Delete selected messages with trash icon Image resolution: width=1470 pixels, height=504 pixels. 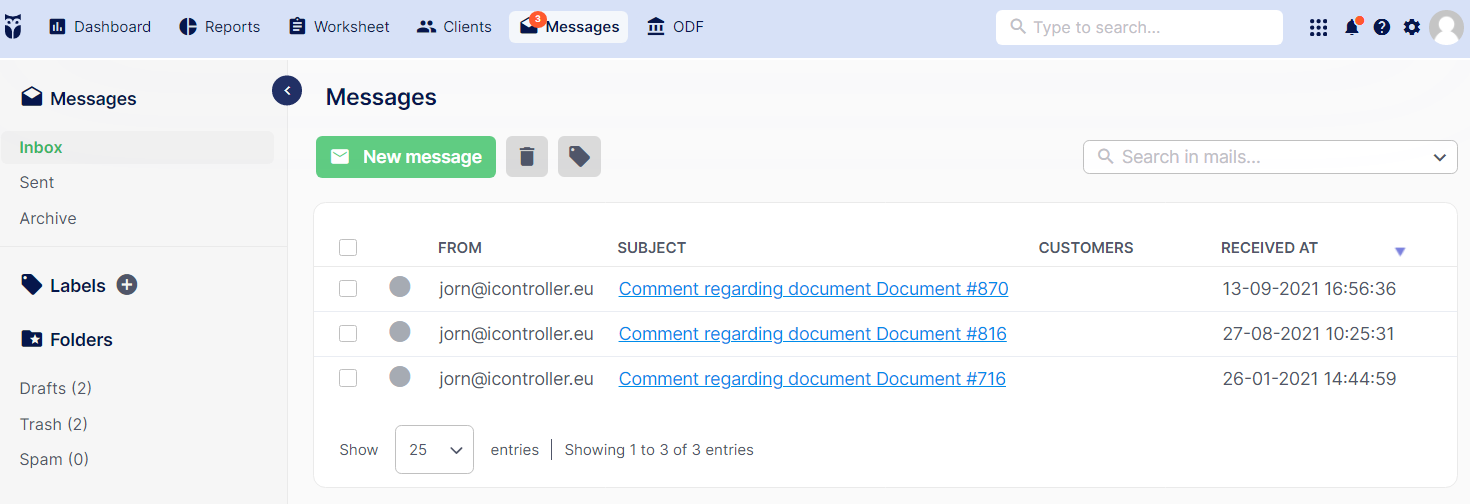click(x=527, y=157)
